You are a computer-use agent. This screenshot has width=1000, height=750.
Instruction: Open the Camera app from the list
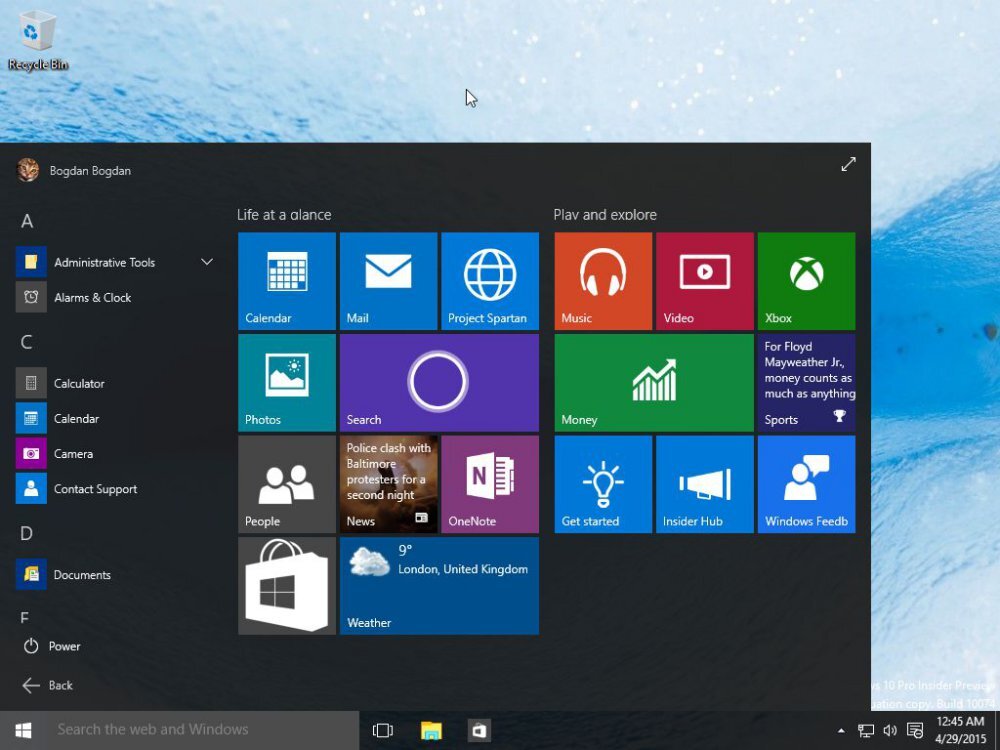pos(73,453)
